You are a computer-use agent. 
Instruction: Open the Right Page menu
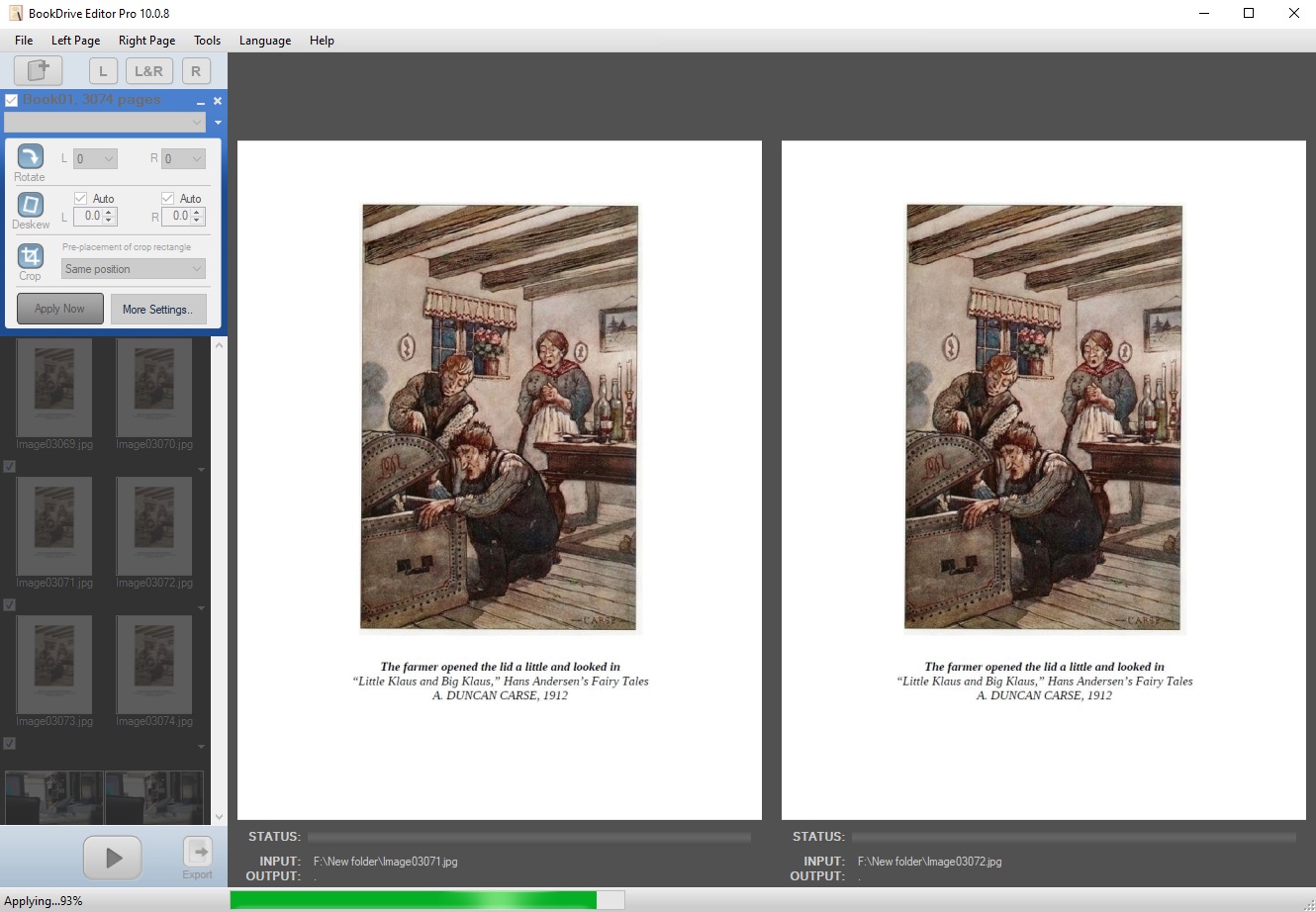146,41
